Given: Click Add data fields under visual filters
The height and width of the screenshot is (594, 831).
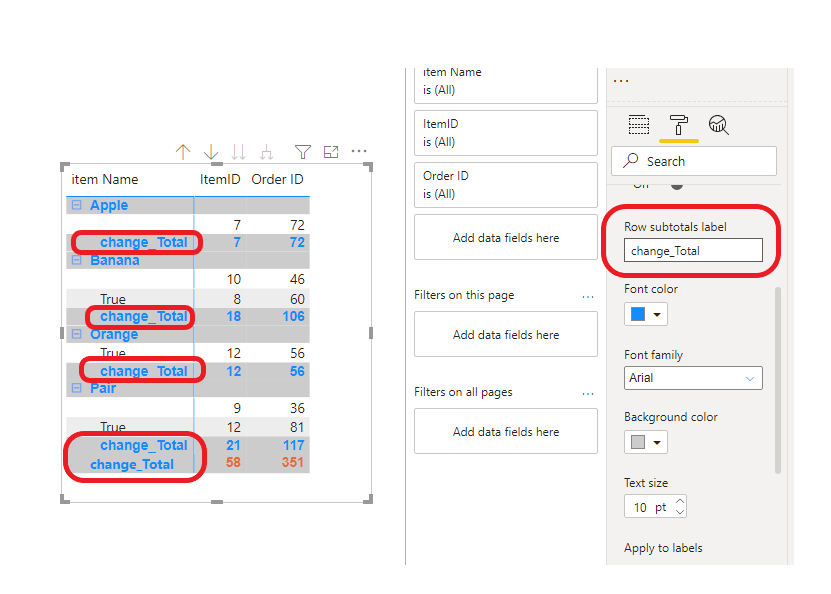Looking at the screenshot, I should pyautogui.click(x=506, y=237).
